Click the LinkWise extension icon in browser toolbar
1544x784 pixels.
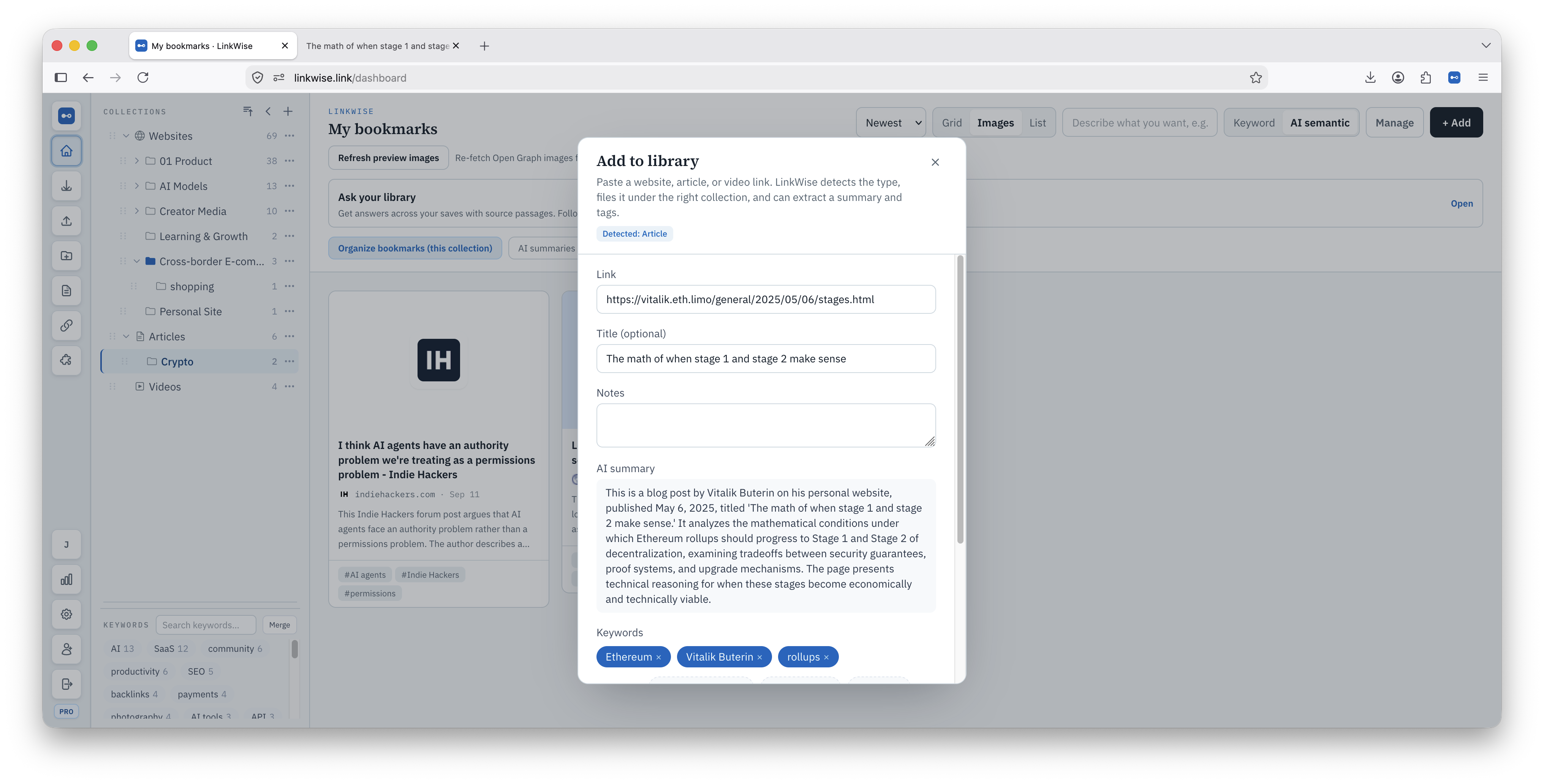point(1454,78)
